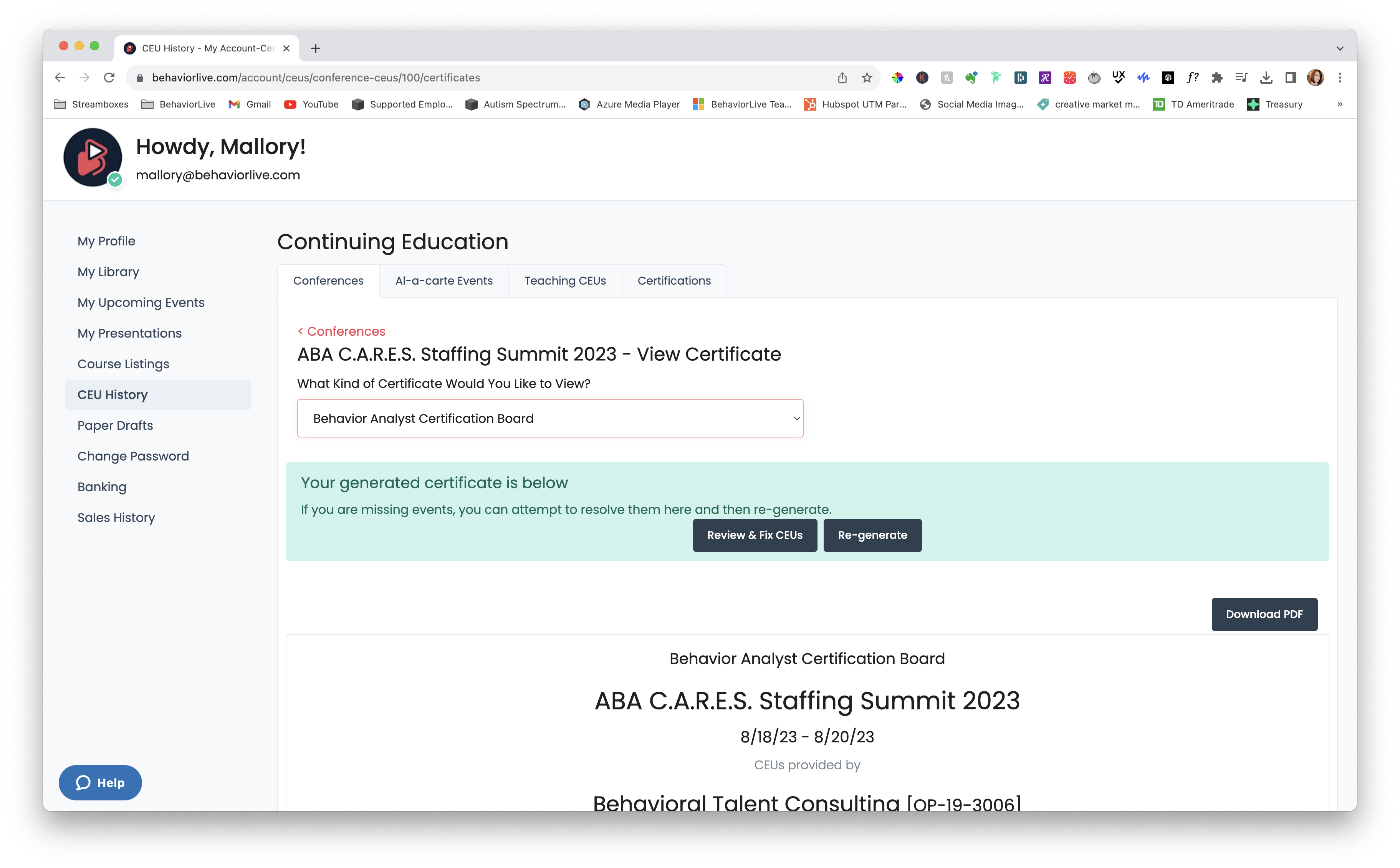Open the Streamboxes bookmark folder
1400x868 pixels.
point(91,104)
